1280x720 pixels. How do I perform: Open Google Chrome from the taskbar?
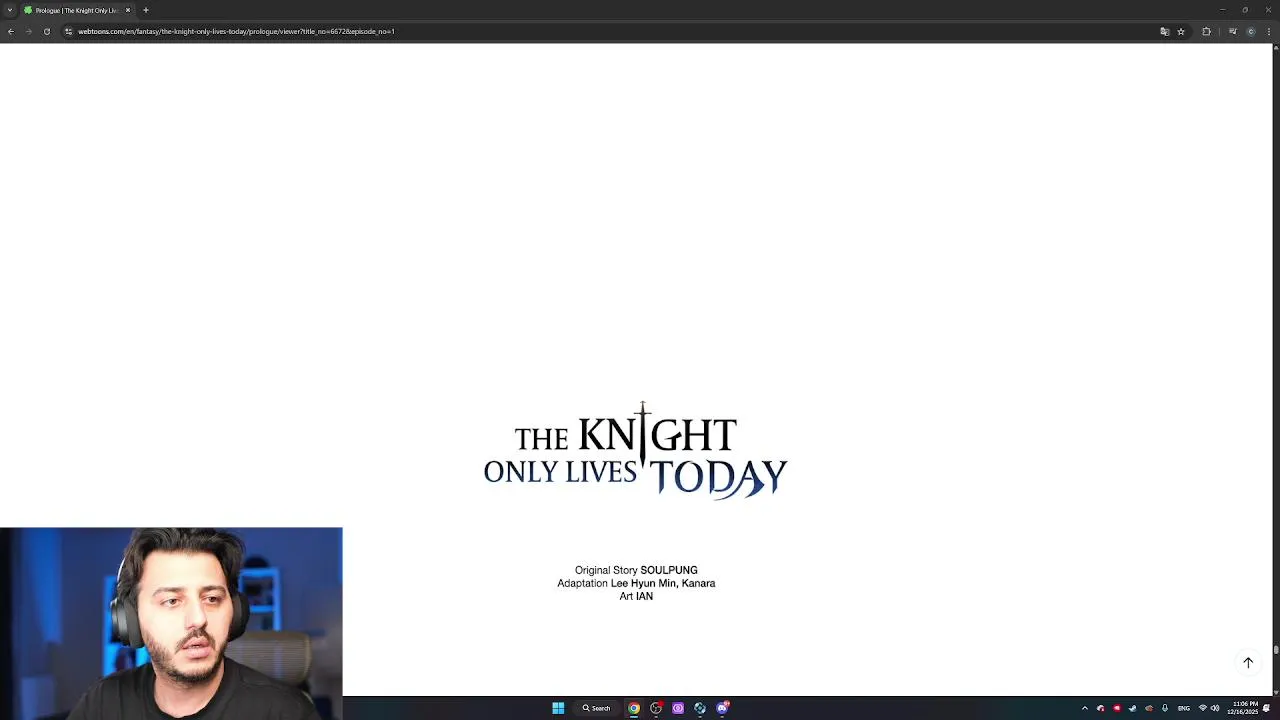(x=634, y=708)
